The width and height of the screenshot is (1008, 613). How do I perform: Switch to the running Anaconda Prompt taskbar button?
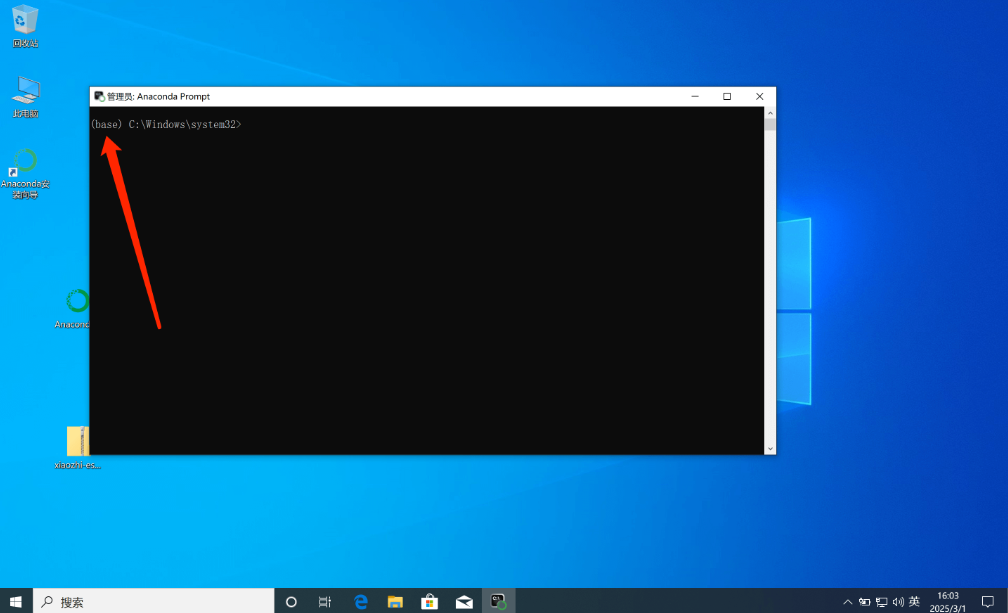click(497, 601)
